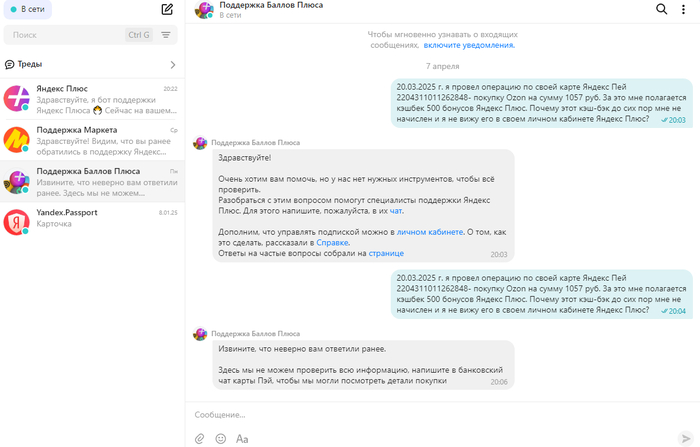Open the В сети status selector
This screenshot has height=447, width=700.
click(27, 9)
